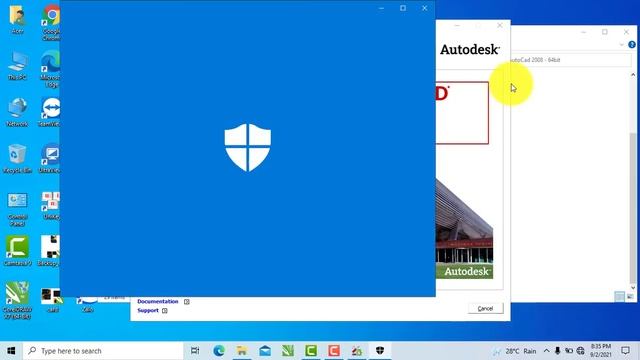This screenshot has height=360, width=640.
Task: Select the UltraViewer desktop shortcut
Action: point(50,158)
